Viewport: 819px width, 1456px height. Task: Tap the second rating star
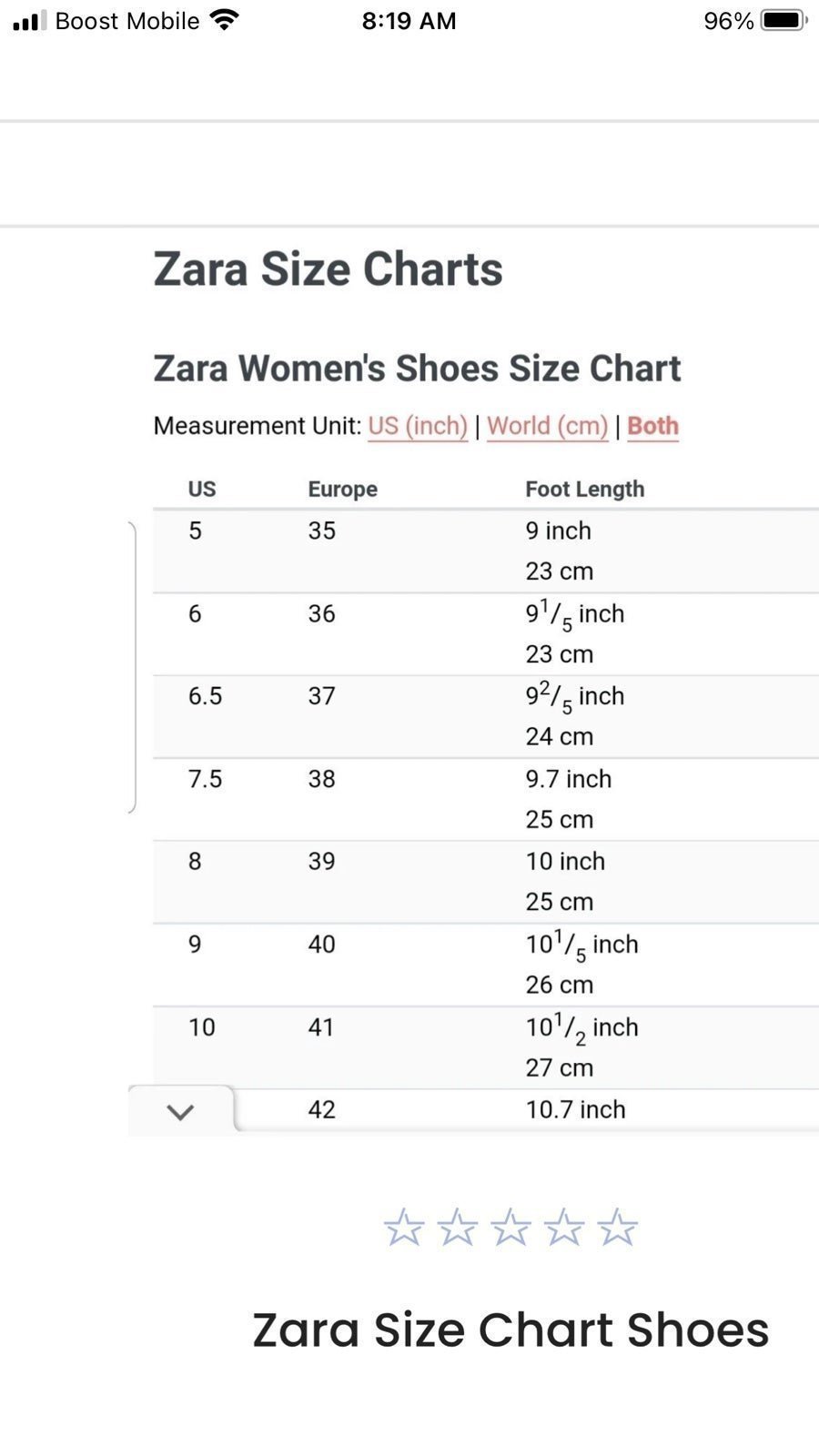(x=457, y=1228)
